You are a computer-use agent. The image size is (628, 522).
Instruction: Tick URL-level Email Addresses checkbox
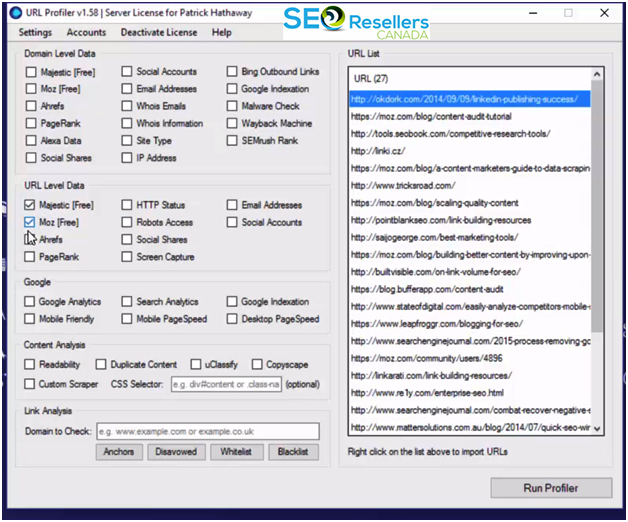tap(232, 205)
